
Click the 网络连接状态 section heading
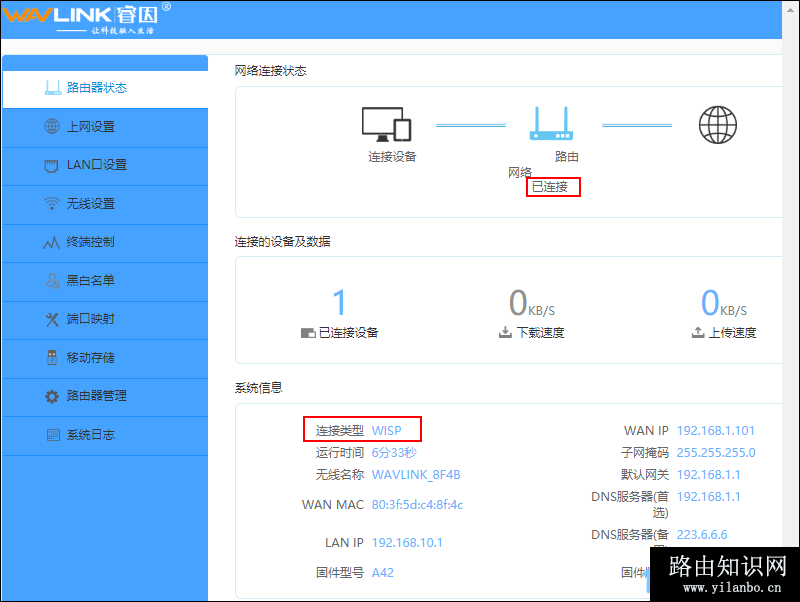[x=270, y=71]
